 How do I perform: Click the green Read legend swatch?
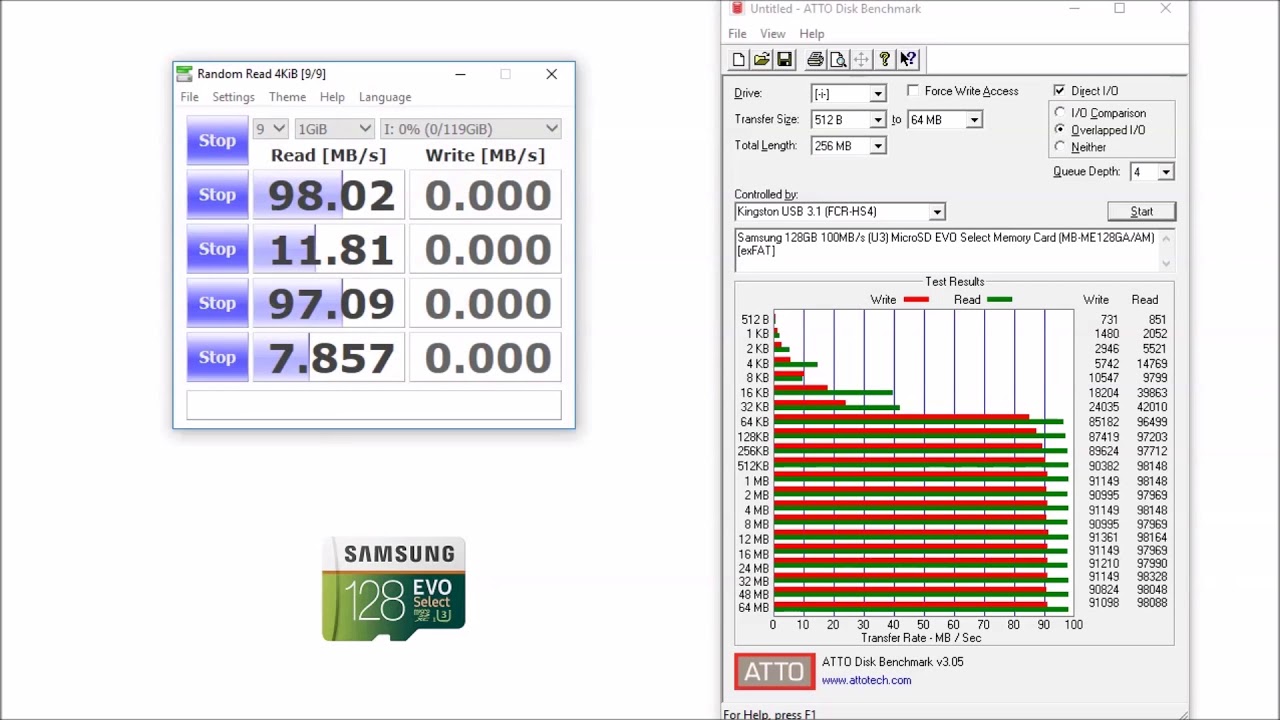pyautogui.click(x=999, y=300)
